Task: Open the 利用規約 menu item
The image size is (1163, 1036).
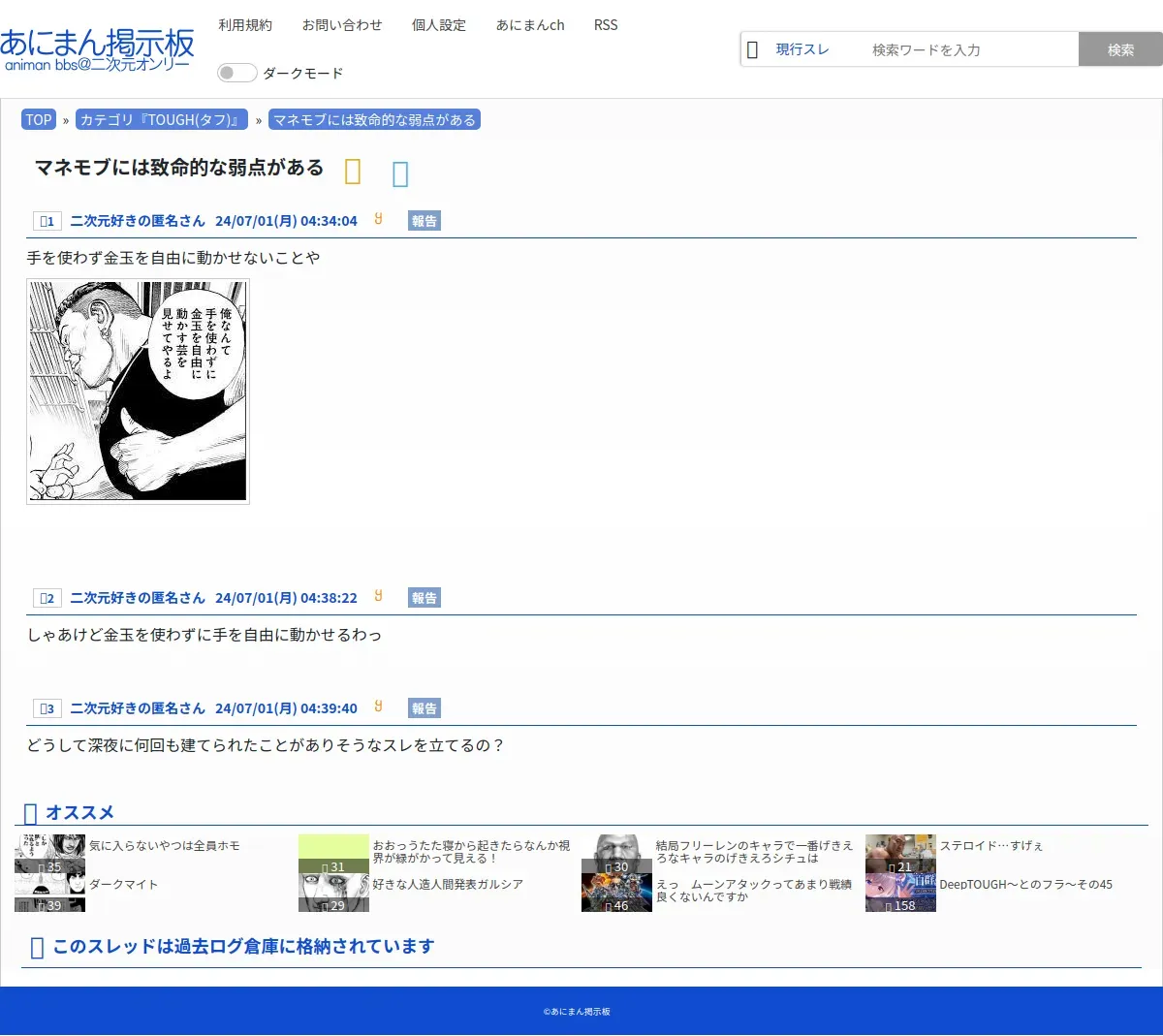Action: (x=245, y=25)
